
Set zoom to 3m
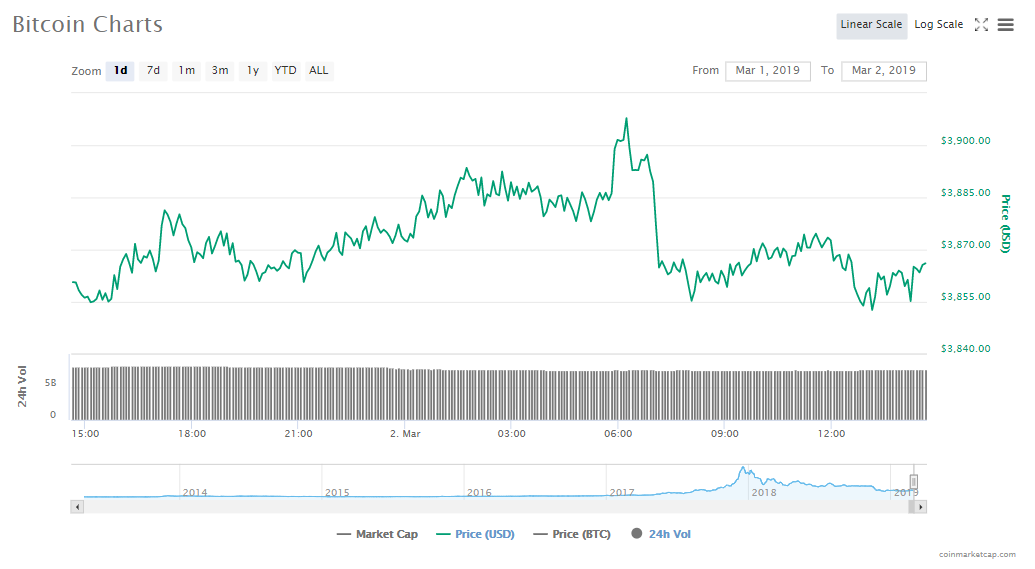click(220, 71)
